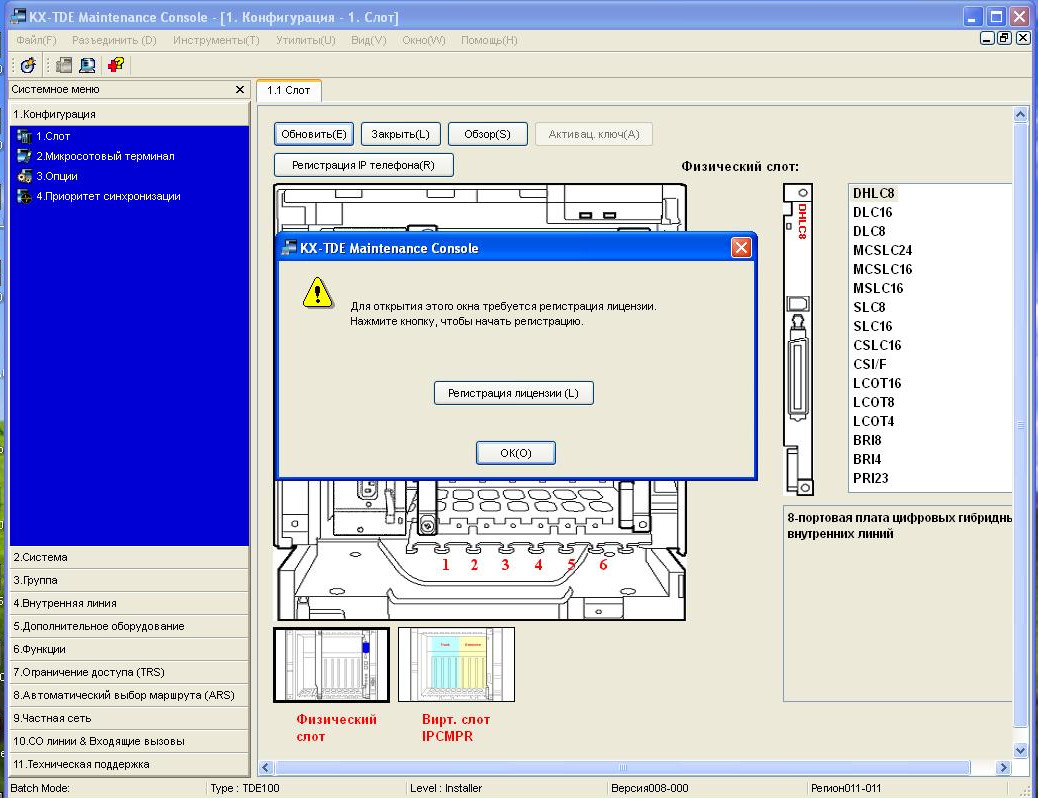Select the Физический слот thumbnail

[x=332, y=665]
